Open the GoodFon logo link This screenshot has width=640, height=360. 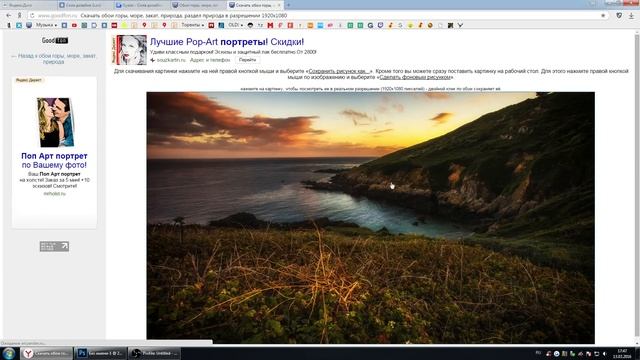pyautogui.click(x=55, y=40)
